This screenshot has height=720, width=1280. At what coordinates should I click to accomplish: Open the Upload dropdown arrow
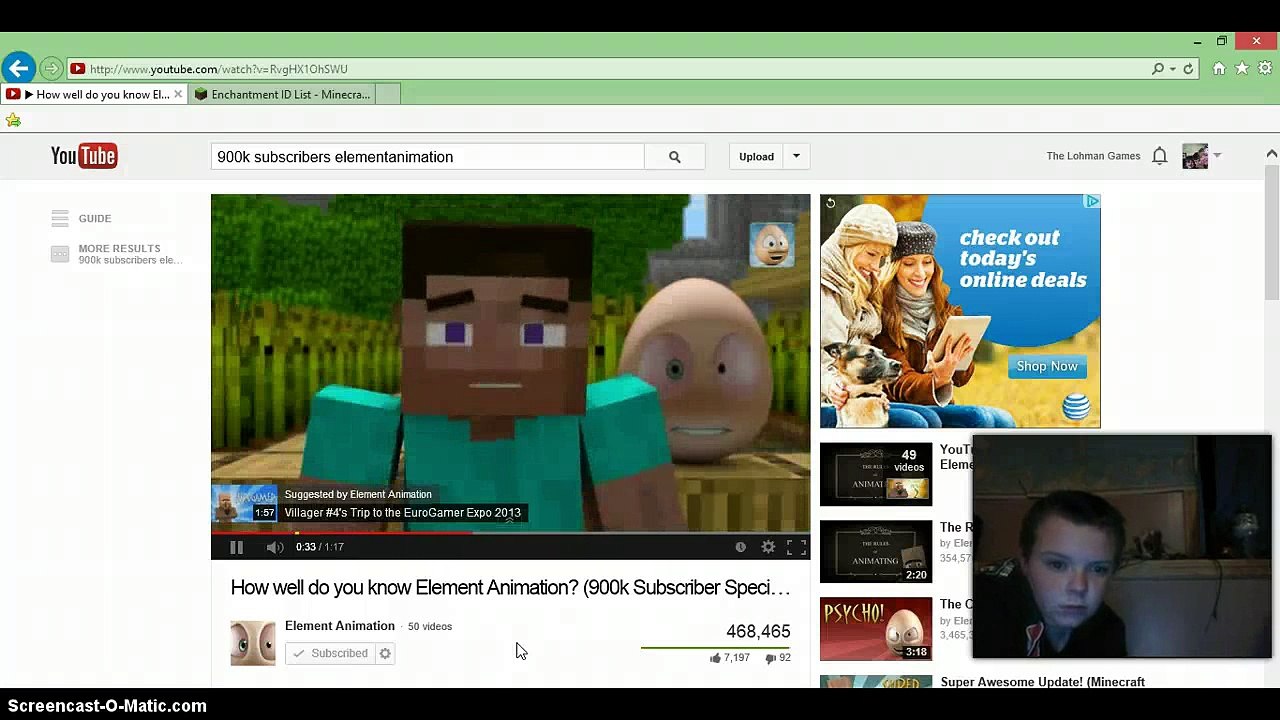tap(796, 156)
